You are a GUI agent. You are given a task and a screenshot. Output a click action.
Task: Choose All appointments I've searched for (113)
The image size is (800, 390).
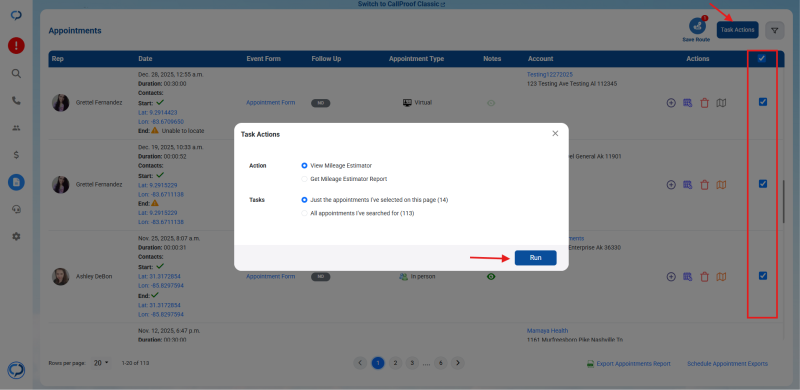pos(305,213)
